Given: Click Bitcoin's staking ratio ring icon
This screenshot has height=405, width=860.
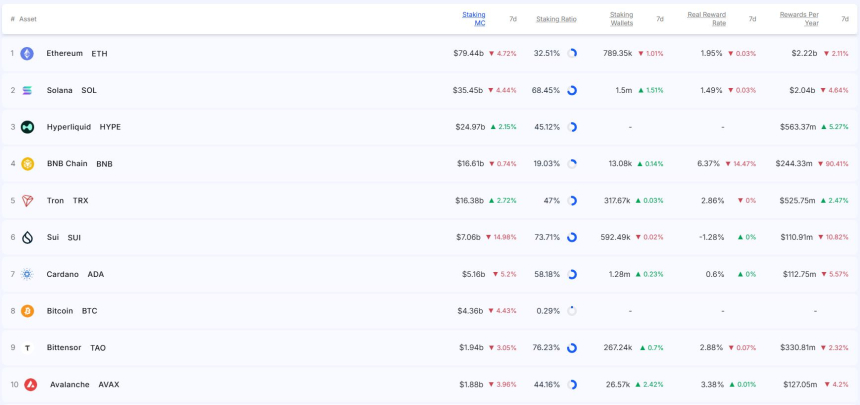Looking at the screenshot, I should tap(572, 311).
